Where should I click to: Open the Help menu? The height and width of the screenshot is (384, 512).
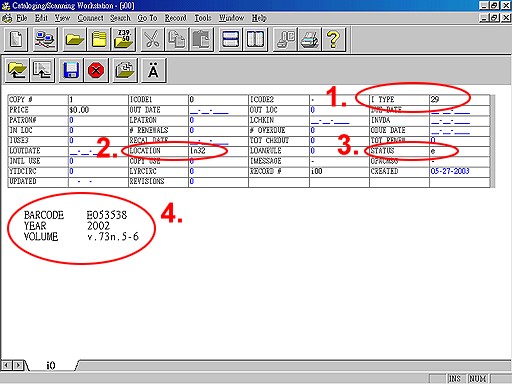click(259, 18)
